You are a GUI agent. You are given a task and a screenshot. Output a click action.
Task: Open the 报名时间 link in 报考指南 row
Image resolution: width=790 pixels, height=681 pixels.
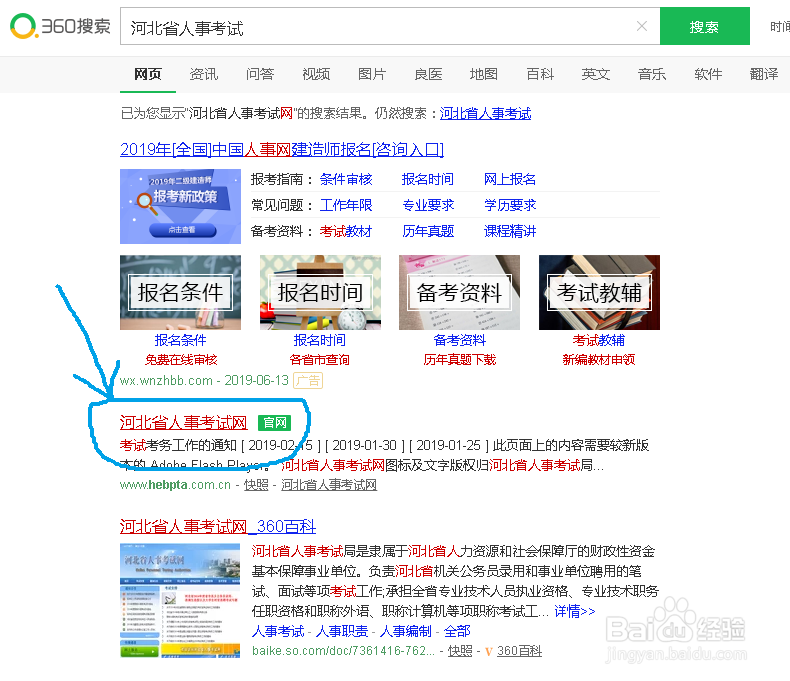pyautogui.click(x=427, y=179)
